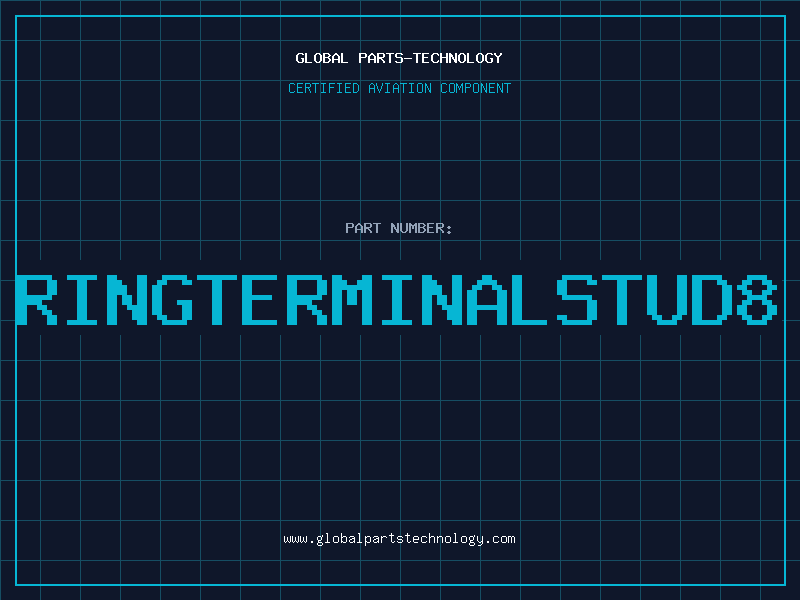Screen dimensions: 800x600
Task: Select the RINGTERMINALSTUD8 part number text
Action: pyautogui.click(x=396, y=299)
